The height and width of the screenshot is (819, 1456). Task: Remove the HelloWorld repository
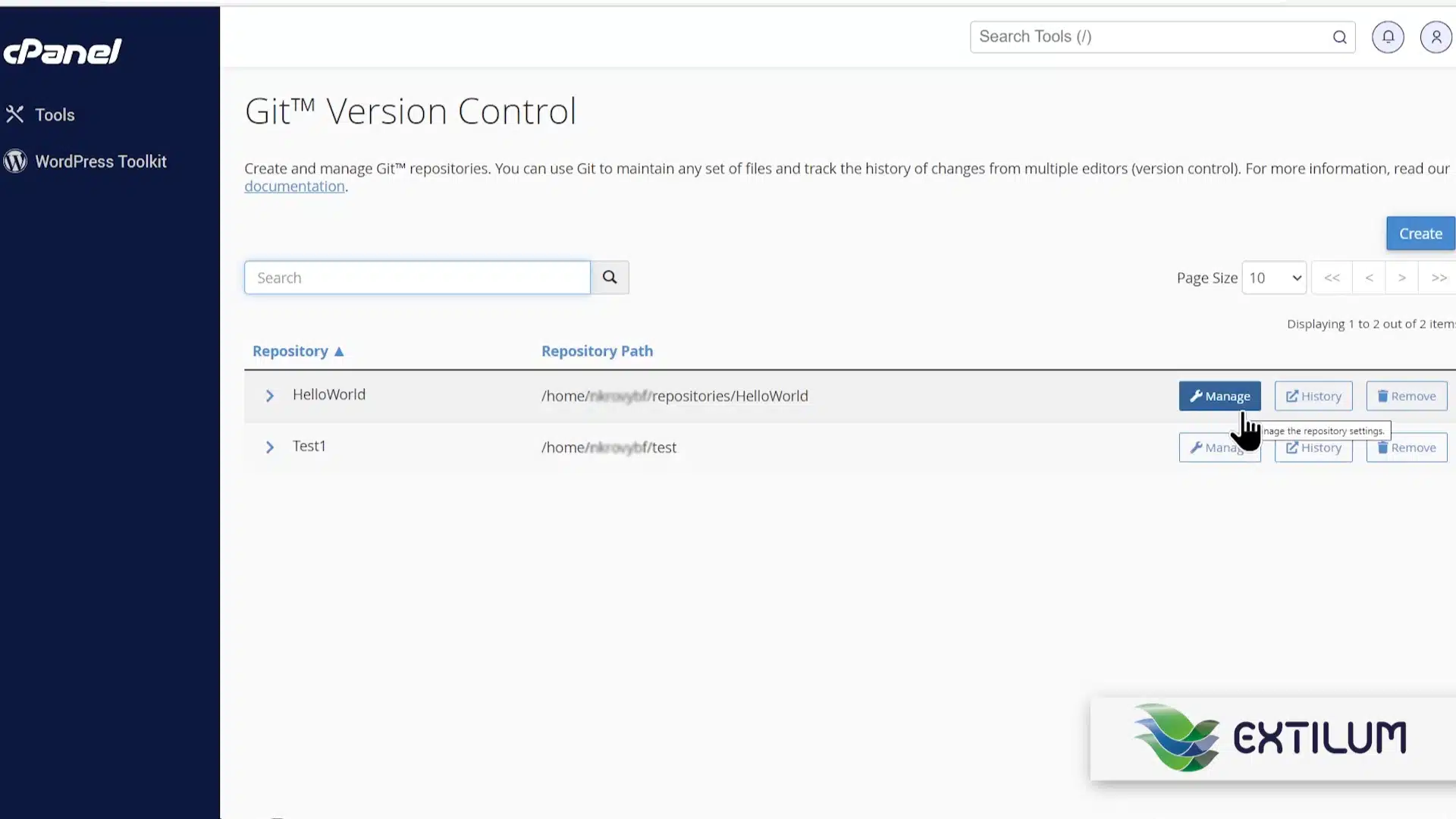click(1407, 396)
